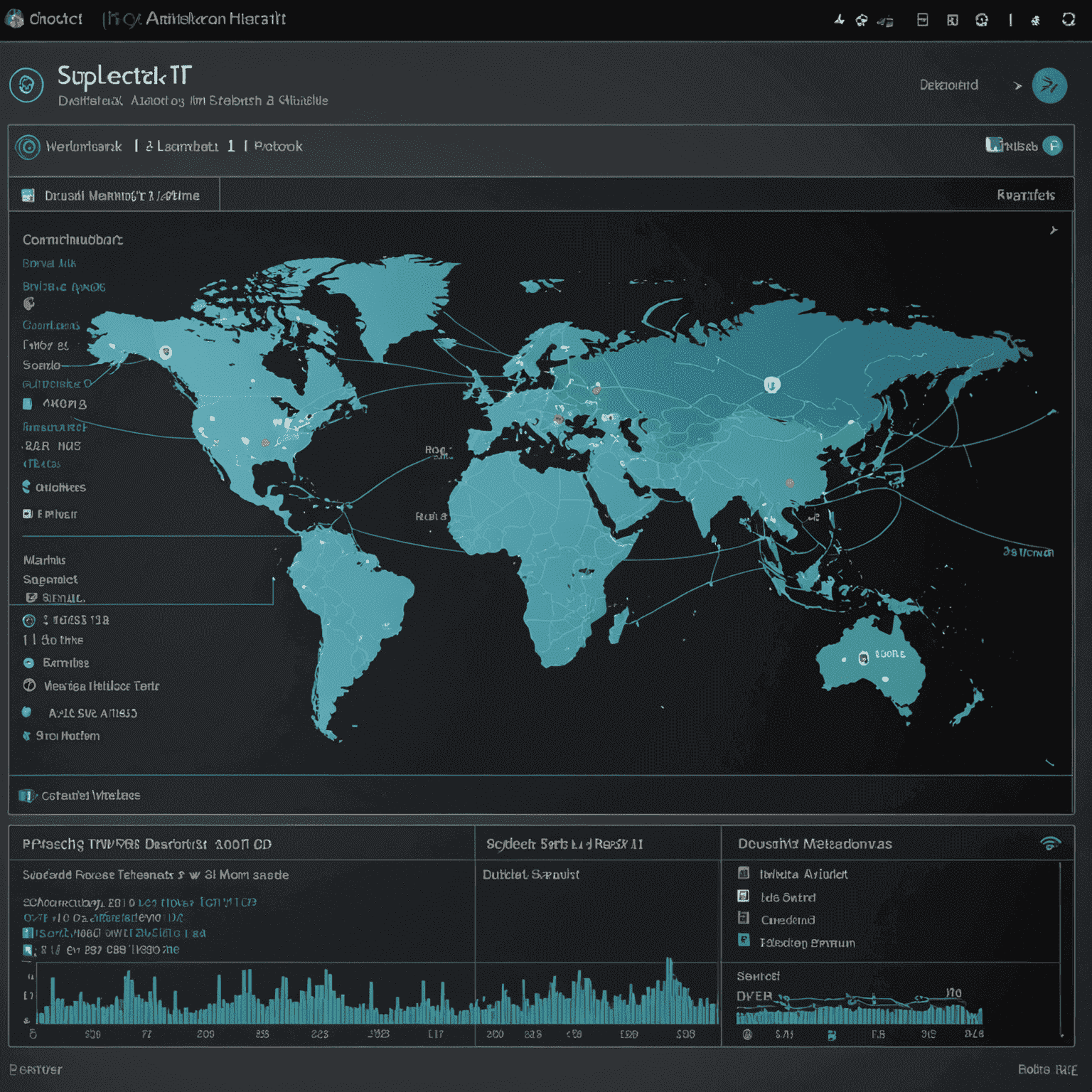This screenshot has height=1092, width=1092.
Task: Toggle the checkbox beside Ertlveir
Action: tap(27, 513)
